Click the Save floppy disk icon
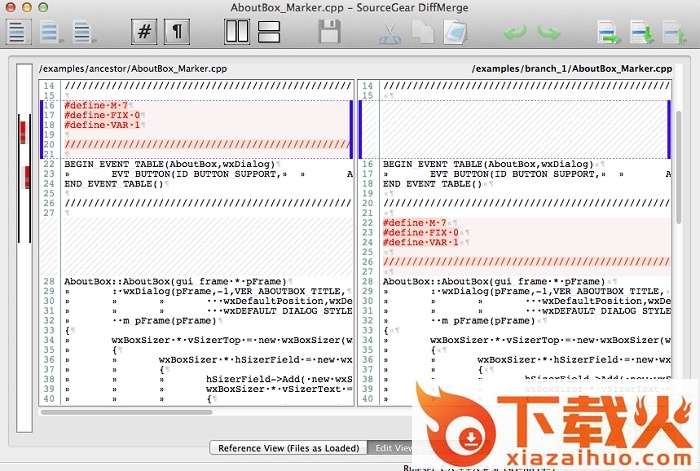This screenshot has width=700, height=471. [x=330, y=31]
